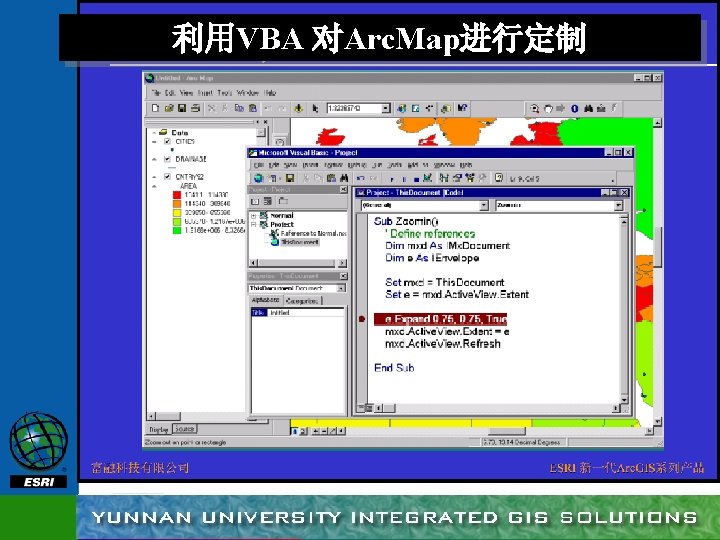Click the Object Browser icon in Visual Basic toolbar

pyautogui.click(x=470, y=178)
